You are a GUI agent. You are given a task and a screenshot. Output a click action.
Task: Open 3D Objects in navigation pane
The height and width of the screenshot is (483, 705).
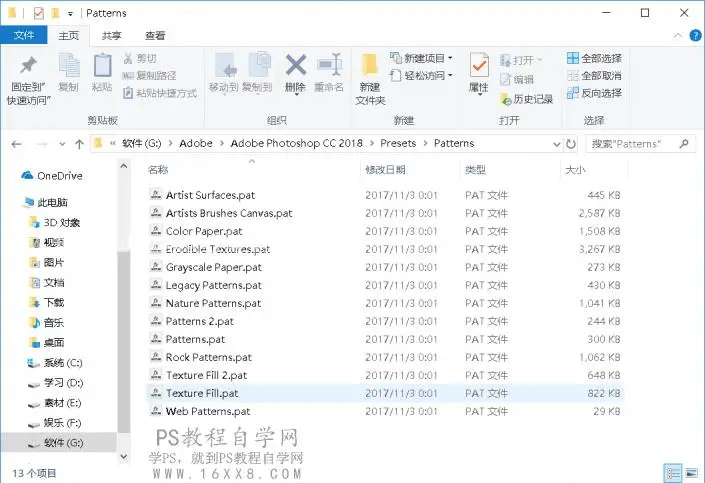[x=54, y=223]
